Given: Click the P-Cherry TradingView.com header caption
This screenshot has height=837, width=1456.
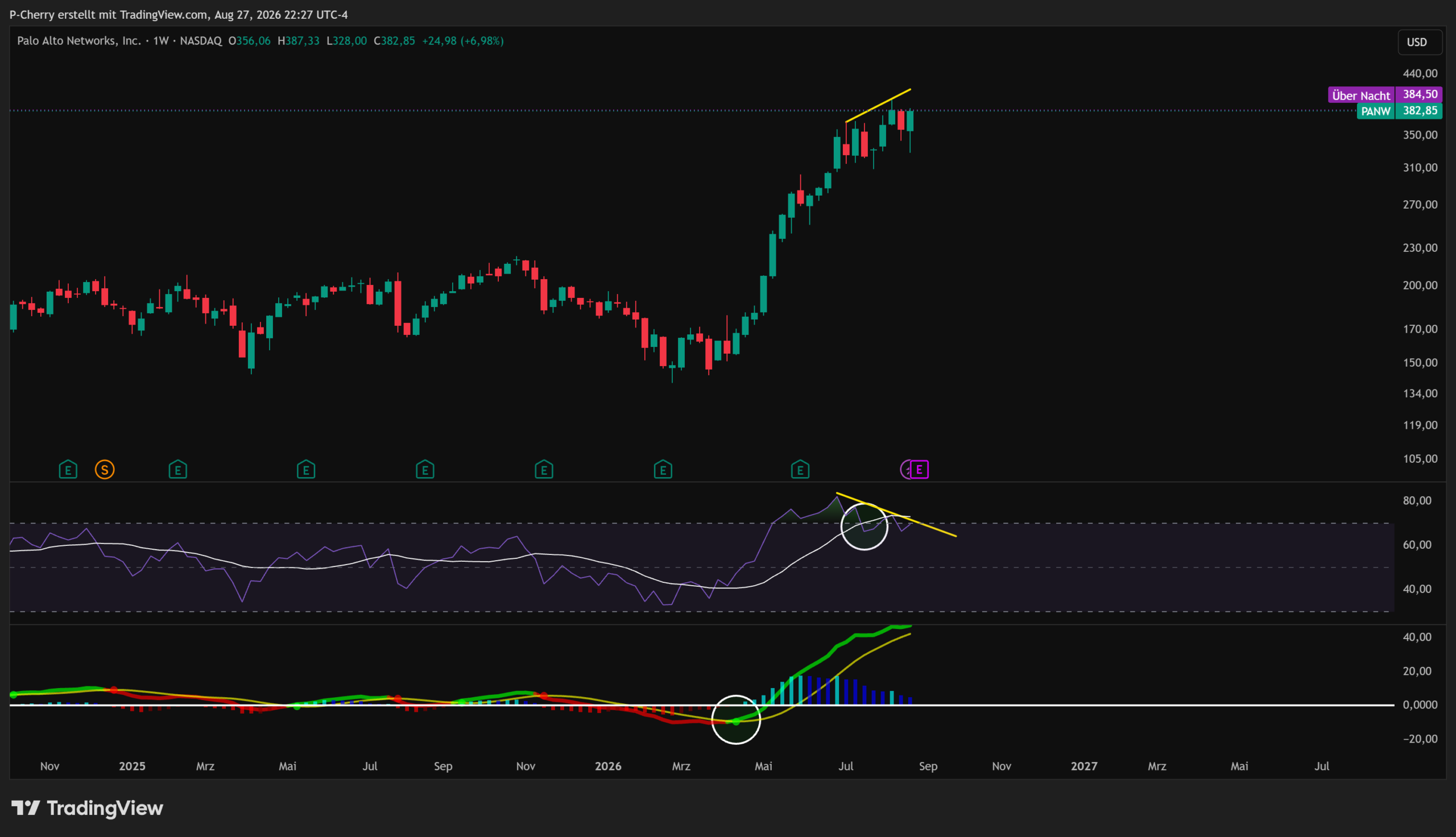Looking at the screenshot, I should [x=178, y=14].
